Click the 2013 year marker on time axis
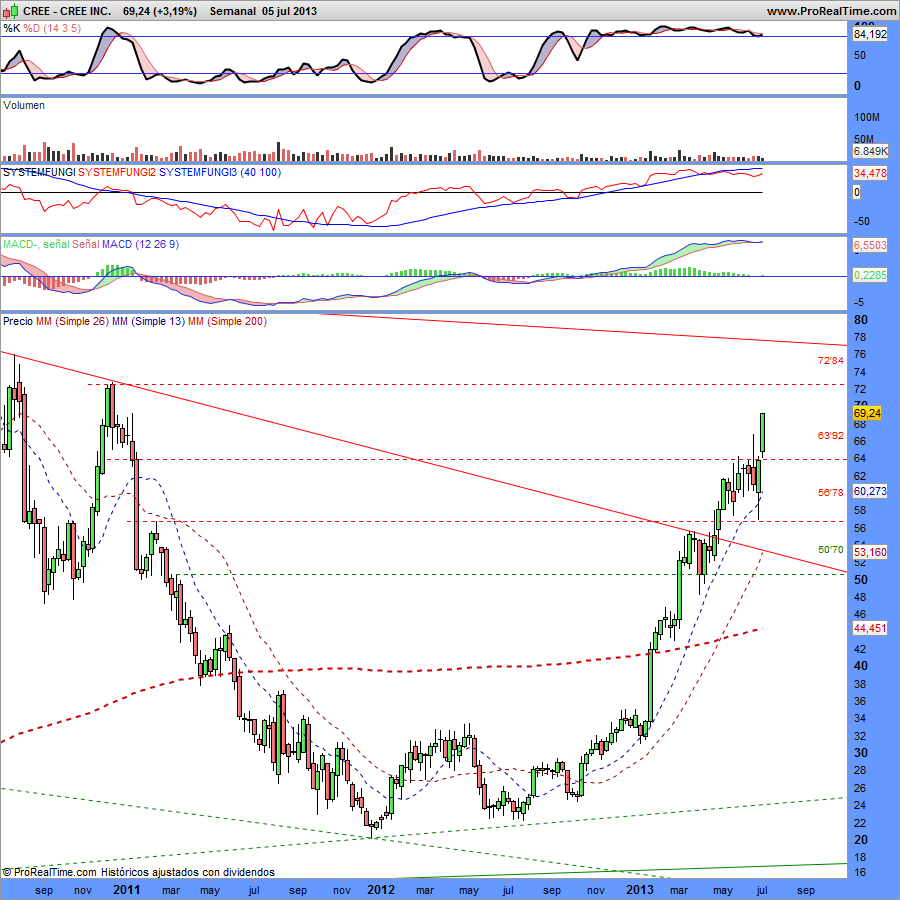Viewport: 900px width, 900px height. (639, 888)
